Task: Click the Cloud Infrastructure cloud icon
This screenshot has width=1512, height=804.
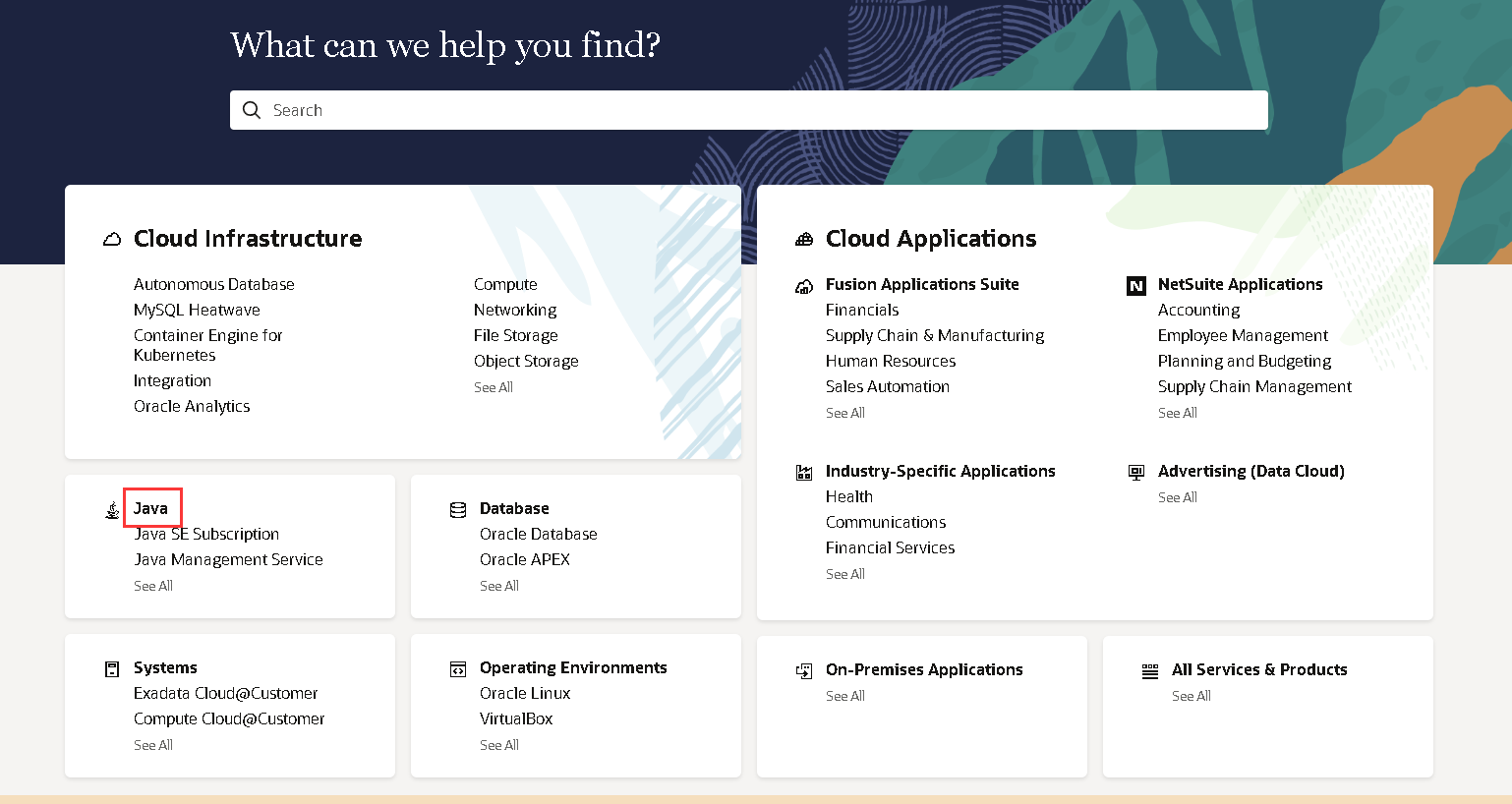Action: (112, 239)
